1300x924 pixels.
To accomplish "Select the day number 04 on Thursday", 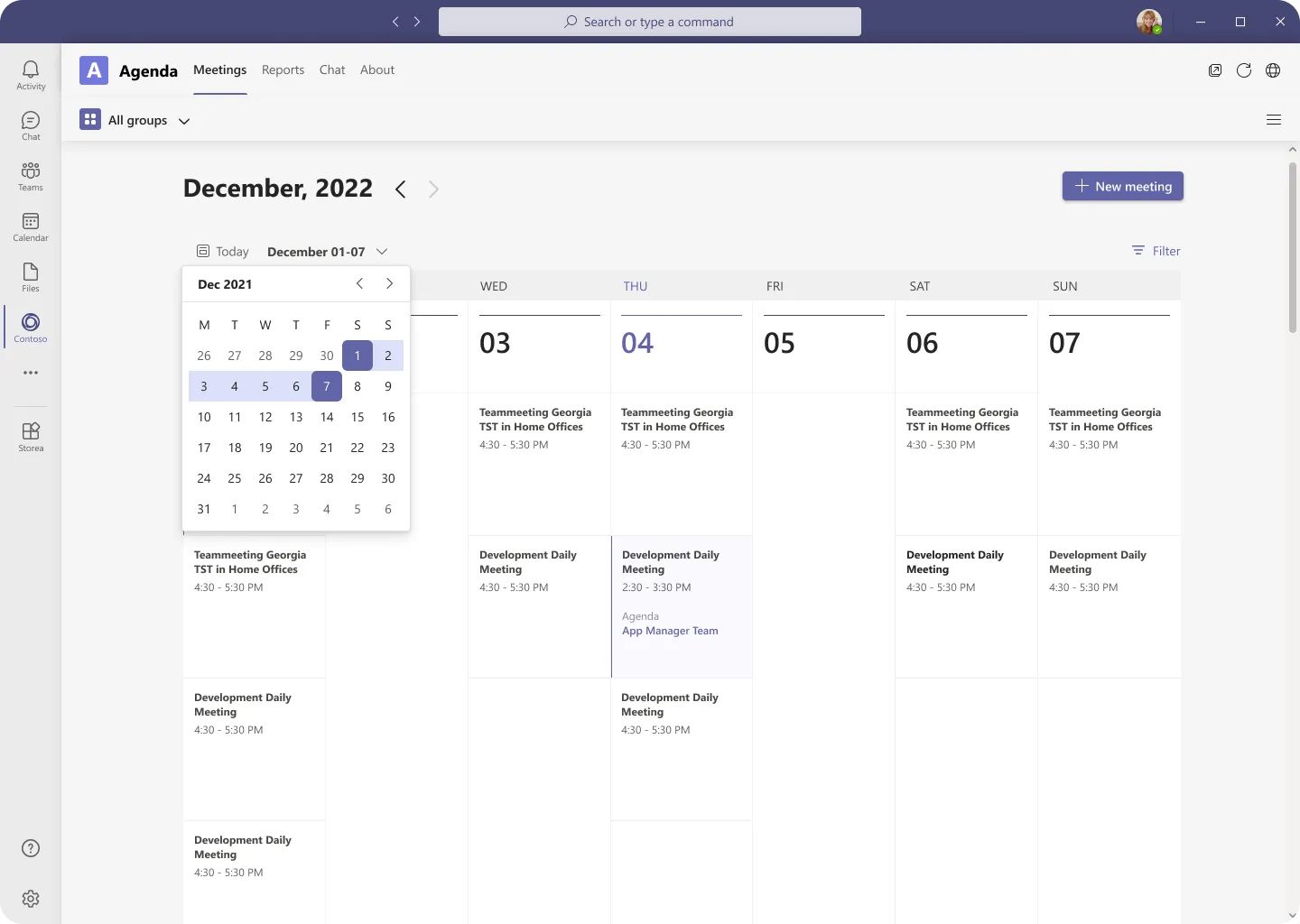I will [x=637, y=343].
